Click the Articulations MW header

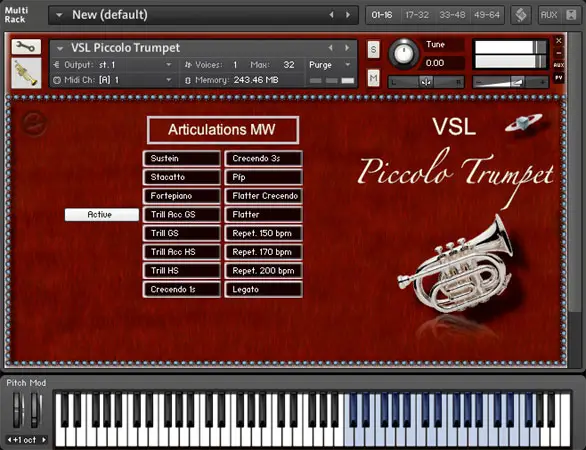(x=223, y=130)
